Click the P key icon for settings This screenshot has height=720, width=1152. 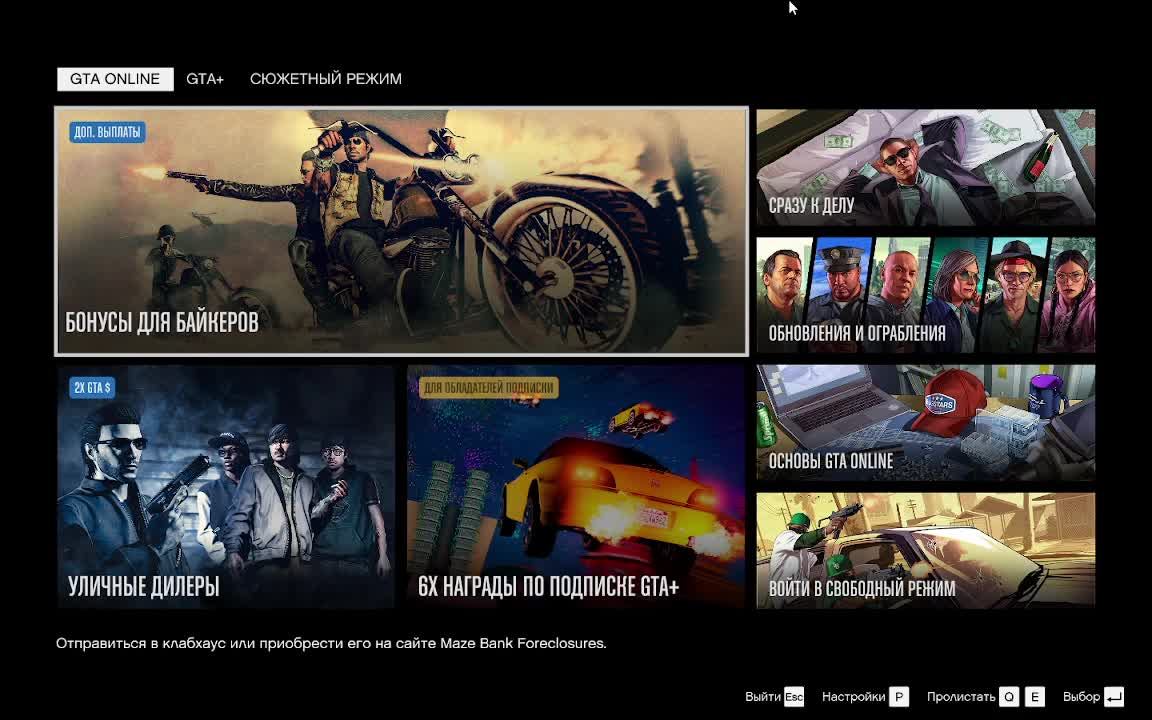point(899,696)
